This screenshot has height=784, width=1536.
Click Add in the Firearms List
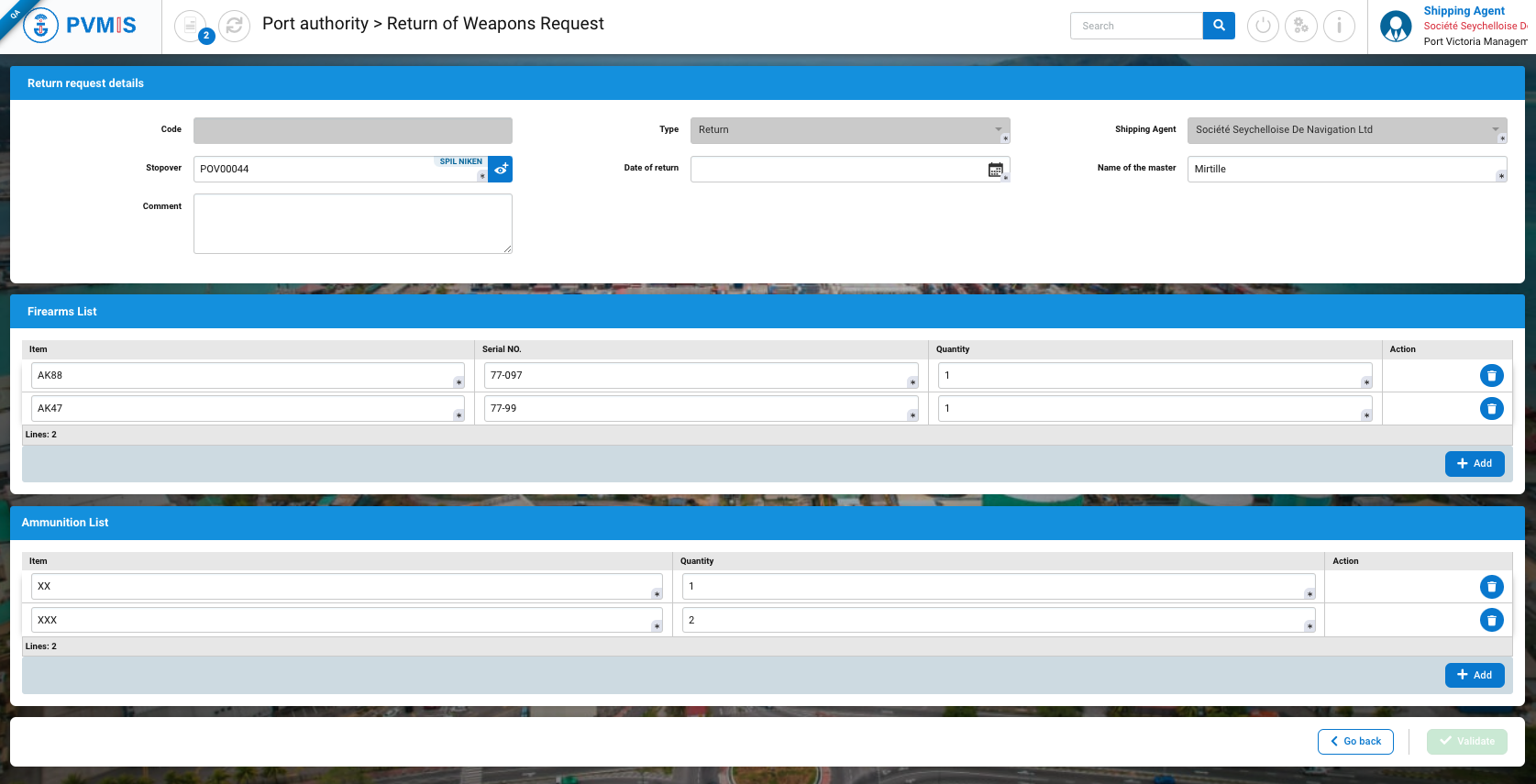[1475, 464]
